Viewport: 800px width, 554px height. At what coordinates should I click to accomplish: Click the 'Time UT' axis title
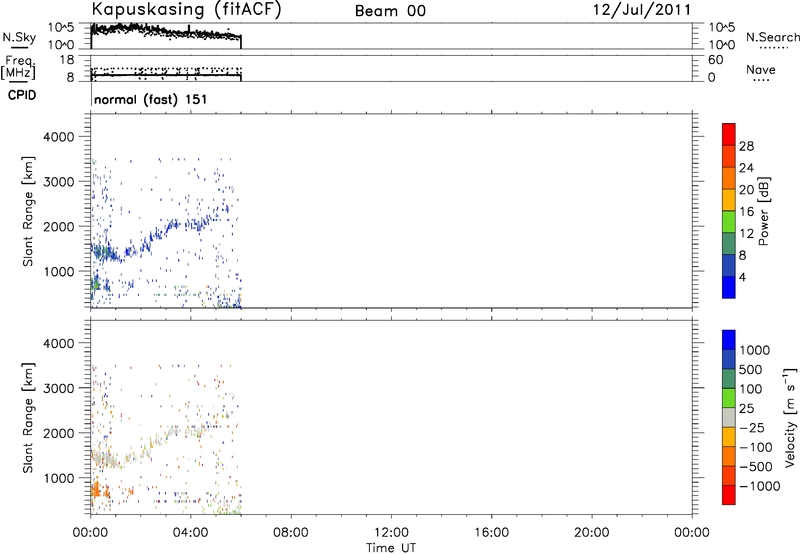[391, 548]
